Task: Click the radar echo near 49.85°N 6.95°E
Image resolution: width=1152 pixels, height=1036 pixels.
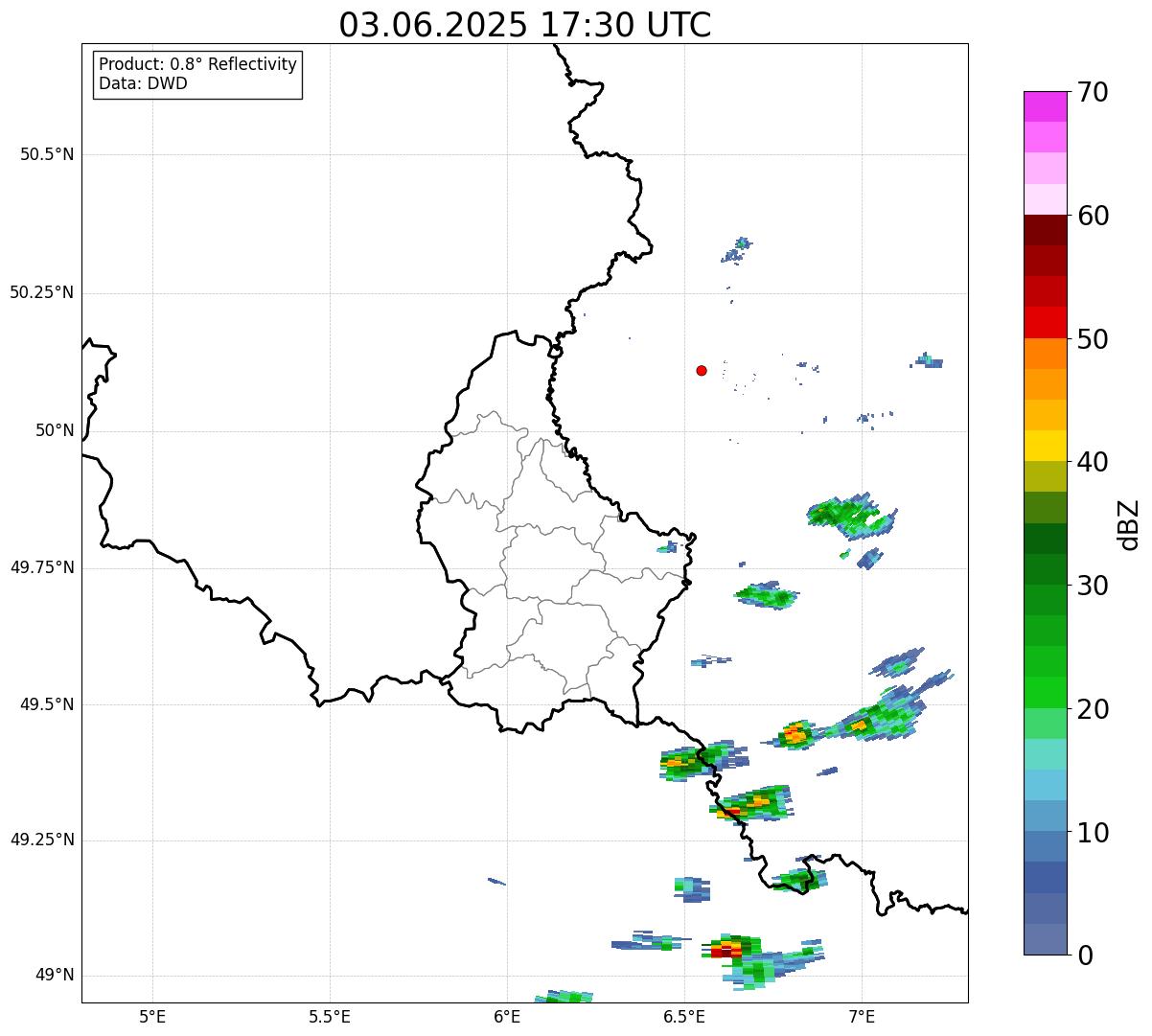Action: [x=851, y=516]
